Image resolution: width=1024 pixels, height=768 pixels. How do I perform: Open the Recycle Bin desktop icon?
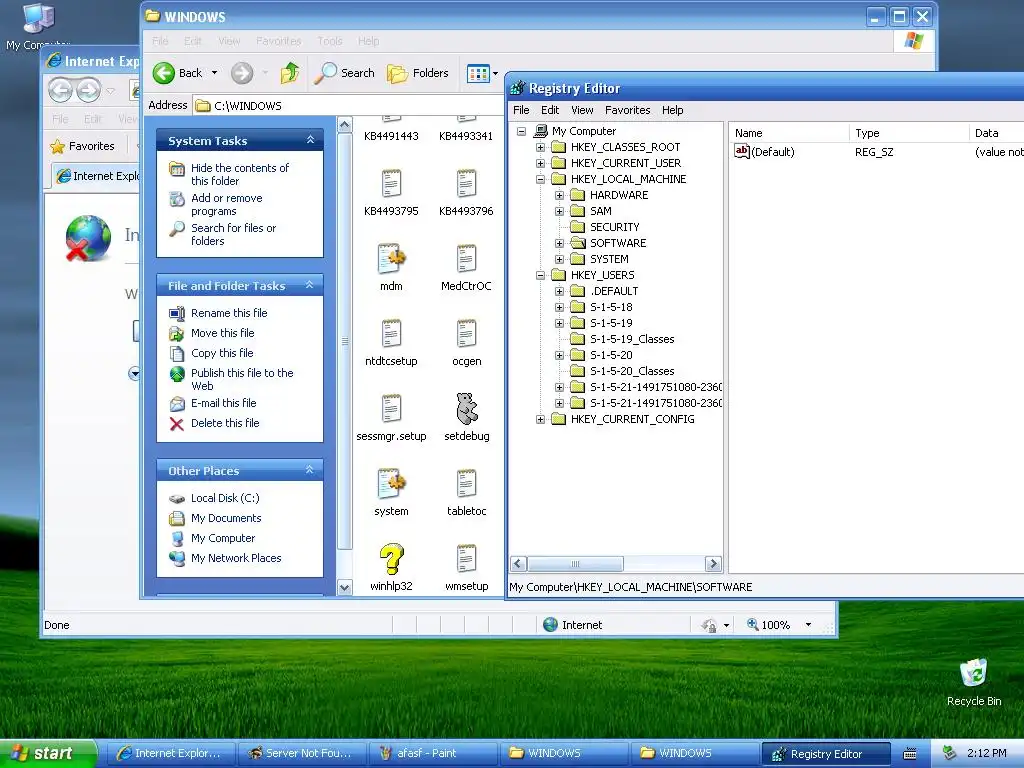974,673
